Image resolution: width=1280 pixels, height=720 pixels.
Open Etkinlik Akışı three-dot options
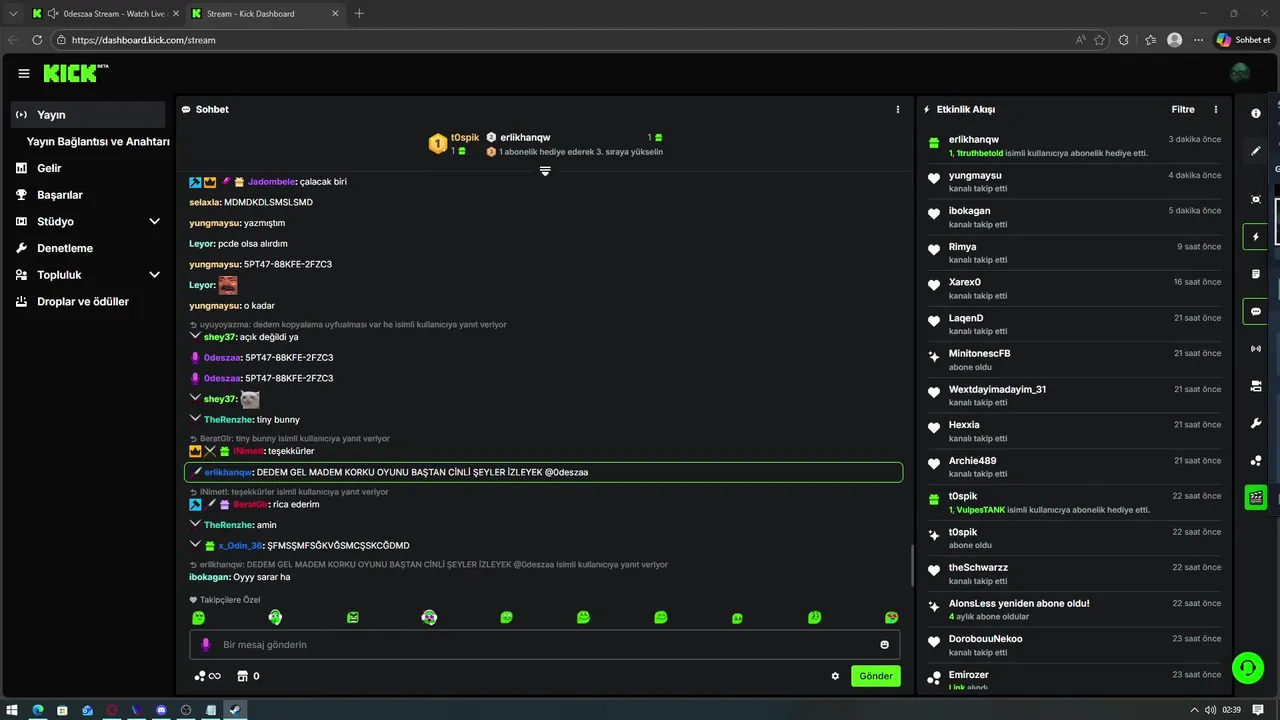pyautogui.click(x=1216, y=109)
